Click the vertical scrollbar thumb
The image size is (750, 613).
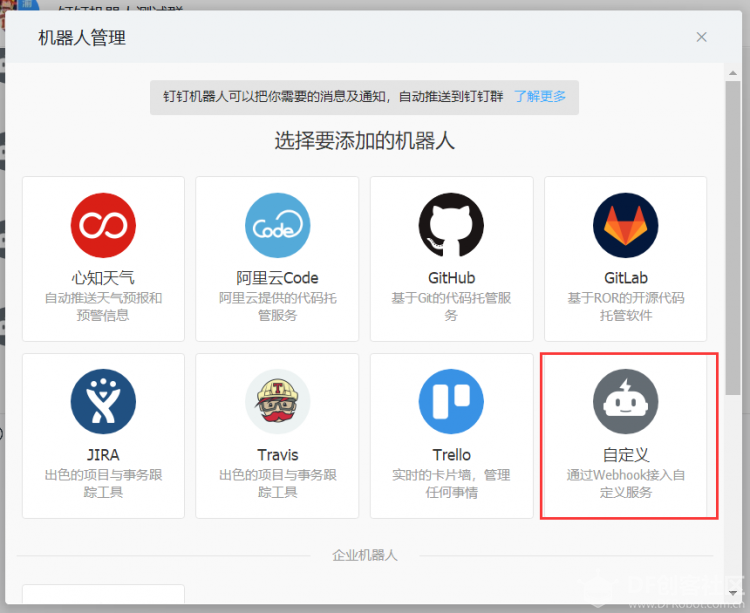point(733,238)
